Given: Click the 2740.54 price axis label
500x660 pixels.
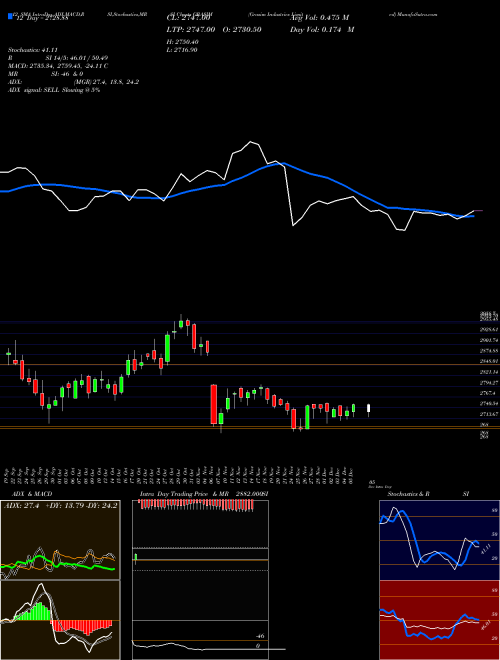Looking at the screenshot, I should (x=489, y=403).
